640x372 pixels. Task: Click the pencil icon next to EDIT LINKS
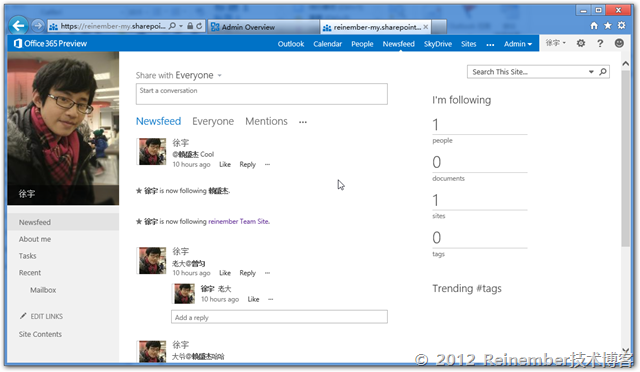[x=23, y=316]
